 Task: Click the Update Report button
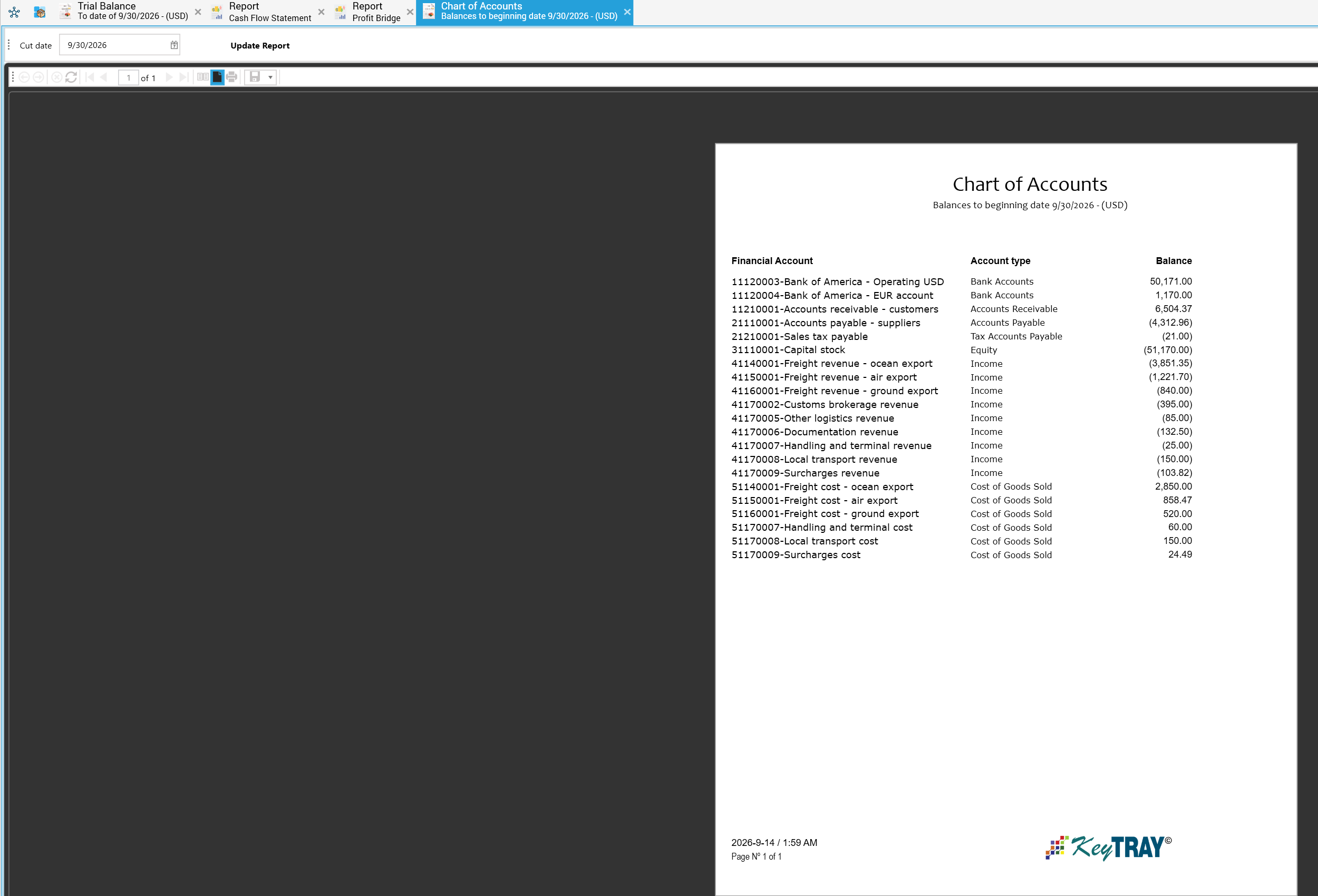260,45
